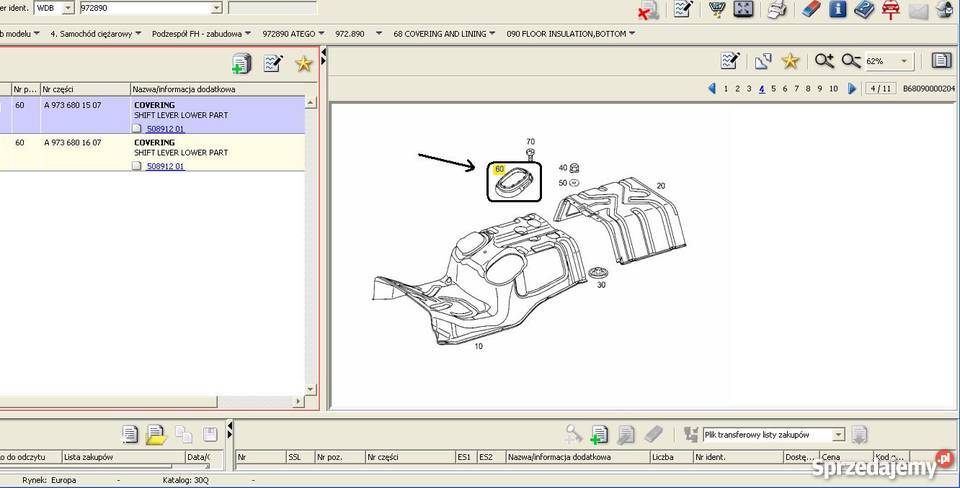The height and width of the screenshot is (488, 960).
Task: Expand the WDB identifier dropdown
Action: (x=68, y=8)
